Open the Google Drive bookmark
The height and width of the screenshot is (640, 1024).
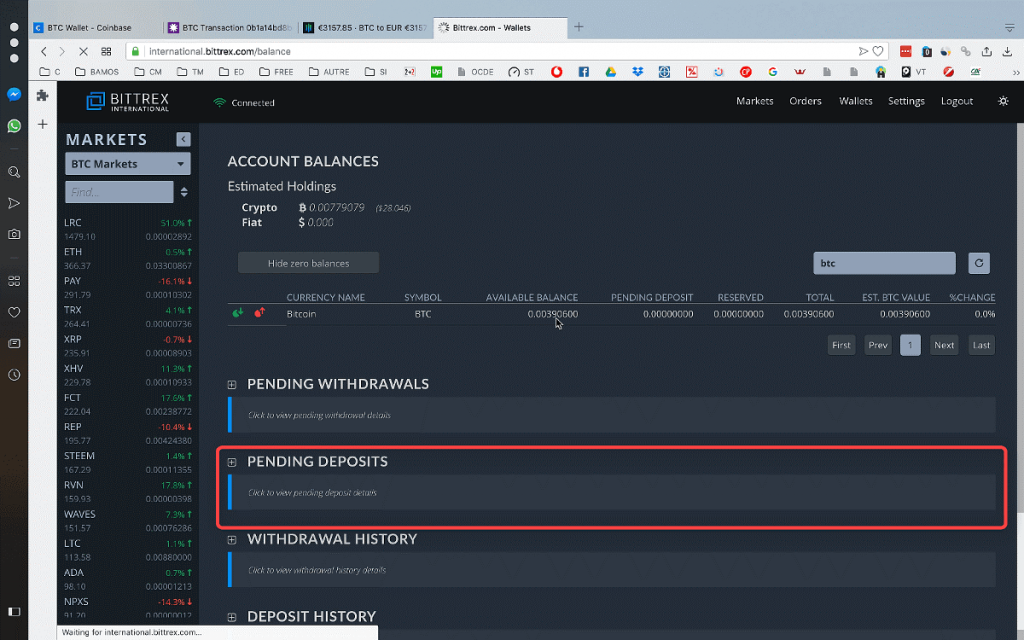point(611,72)
